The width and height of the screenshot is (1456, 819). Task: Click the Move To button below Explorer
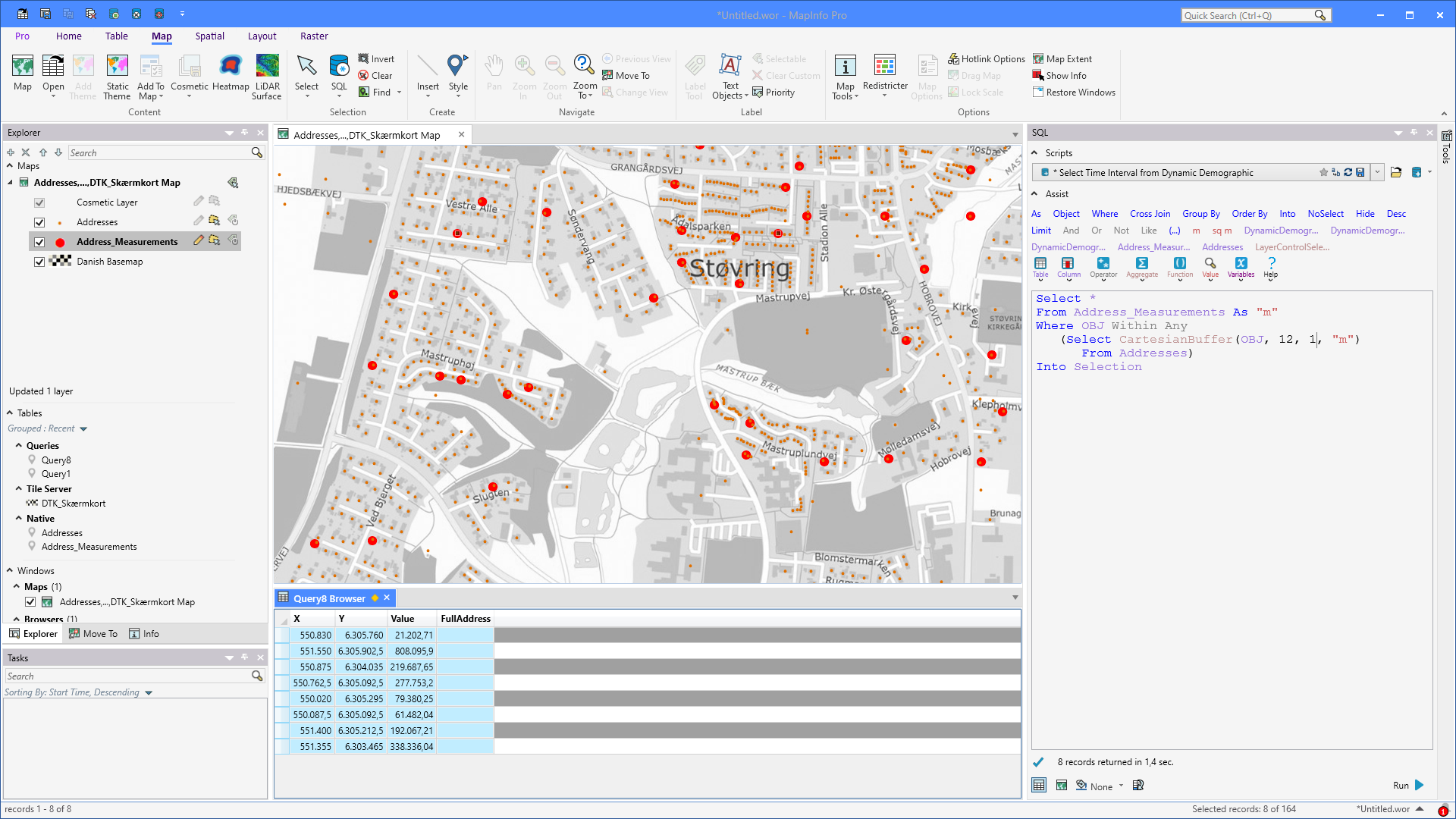point(93,634)
